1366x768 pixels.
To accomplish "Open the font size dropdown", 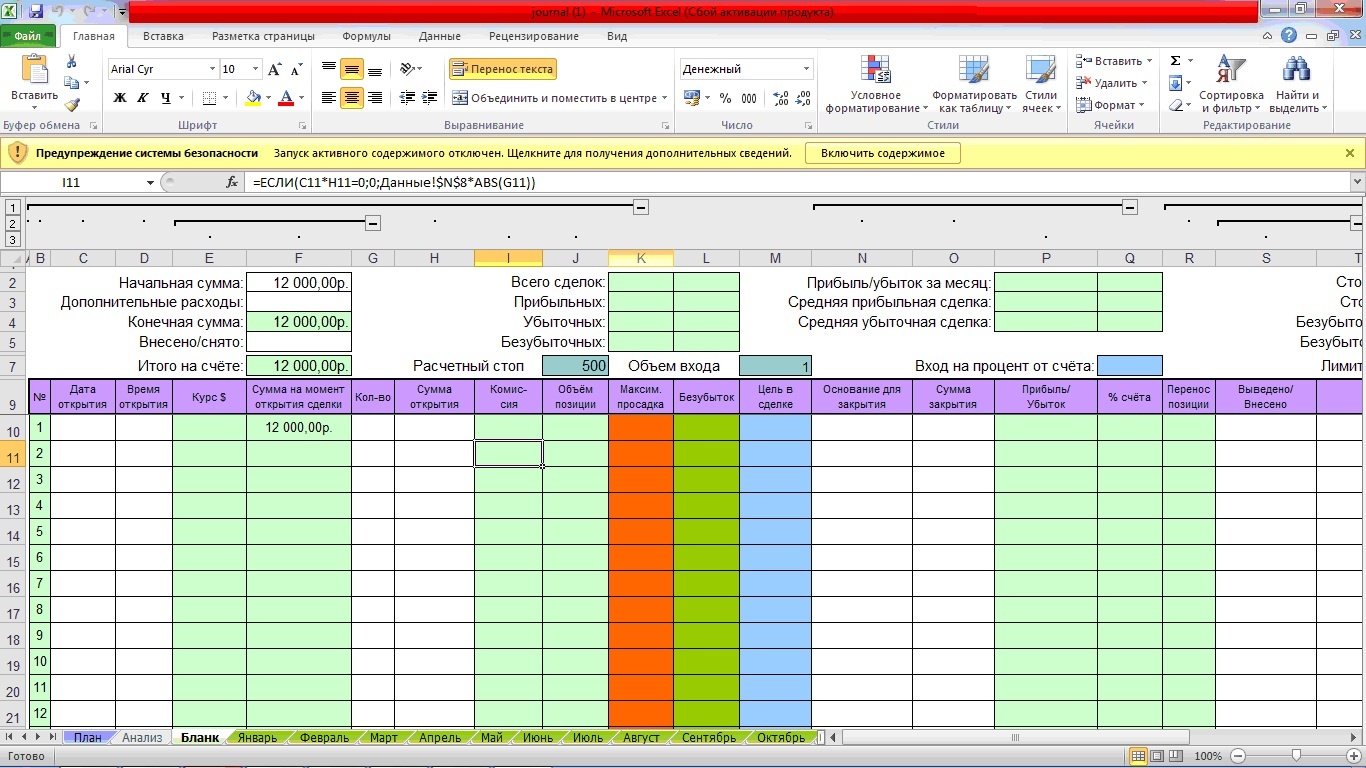I will click(256, 69).
